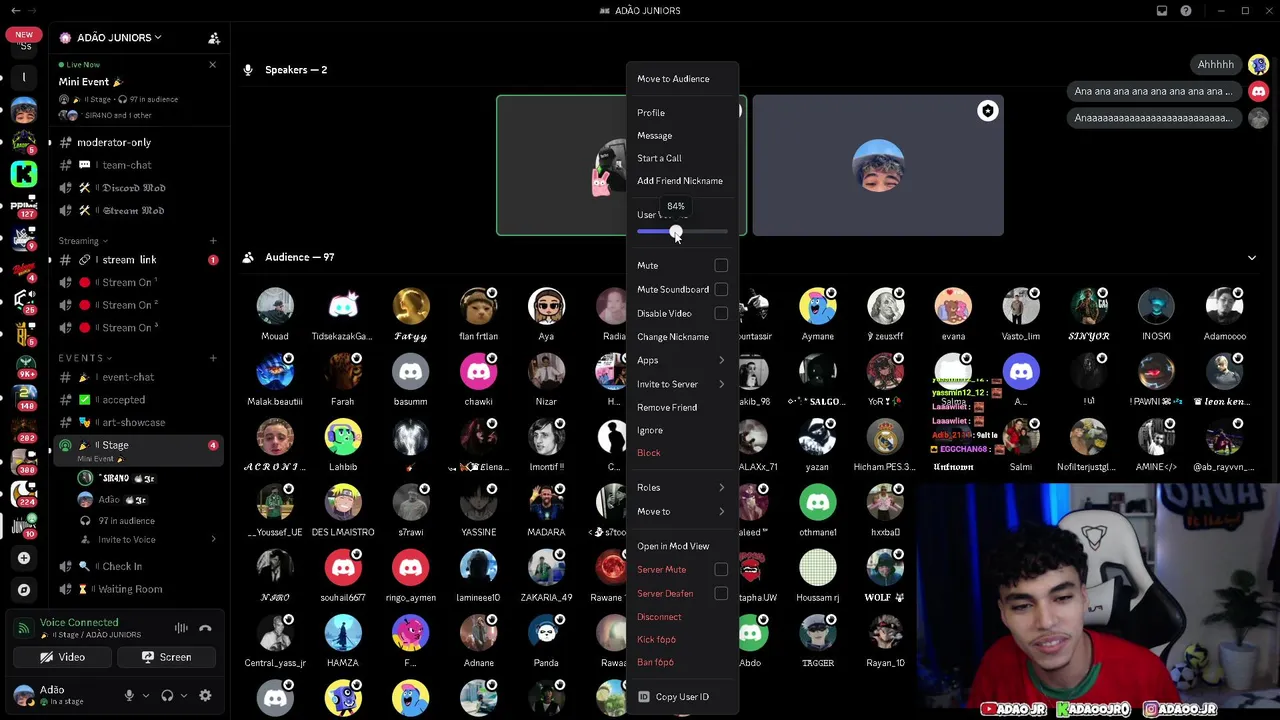
Task: Click the Screen share button
Action: point(167,657)
